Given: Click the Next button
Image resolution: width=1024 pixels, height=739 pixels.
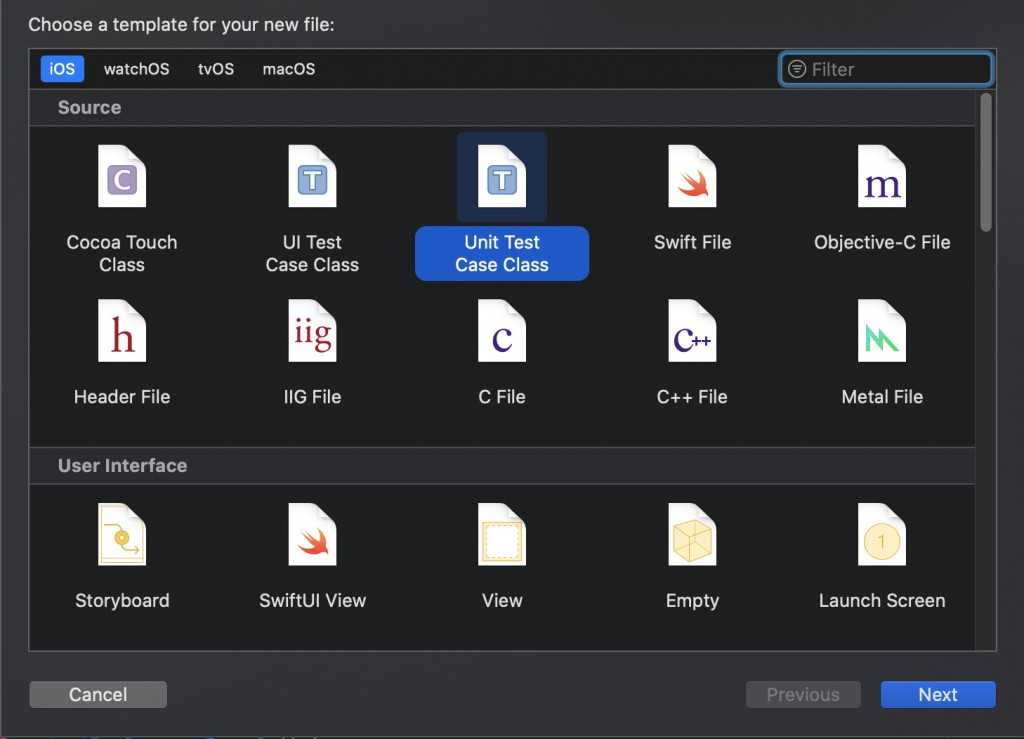Looking at the screenshot, I should [937, 694].
